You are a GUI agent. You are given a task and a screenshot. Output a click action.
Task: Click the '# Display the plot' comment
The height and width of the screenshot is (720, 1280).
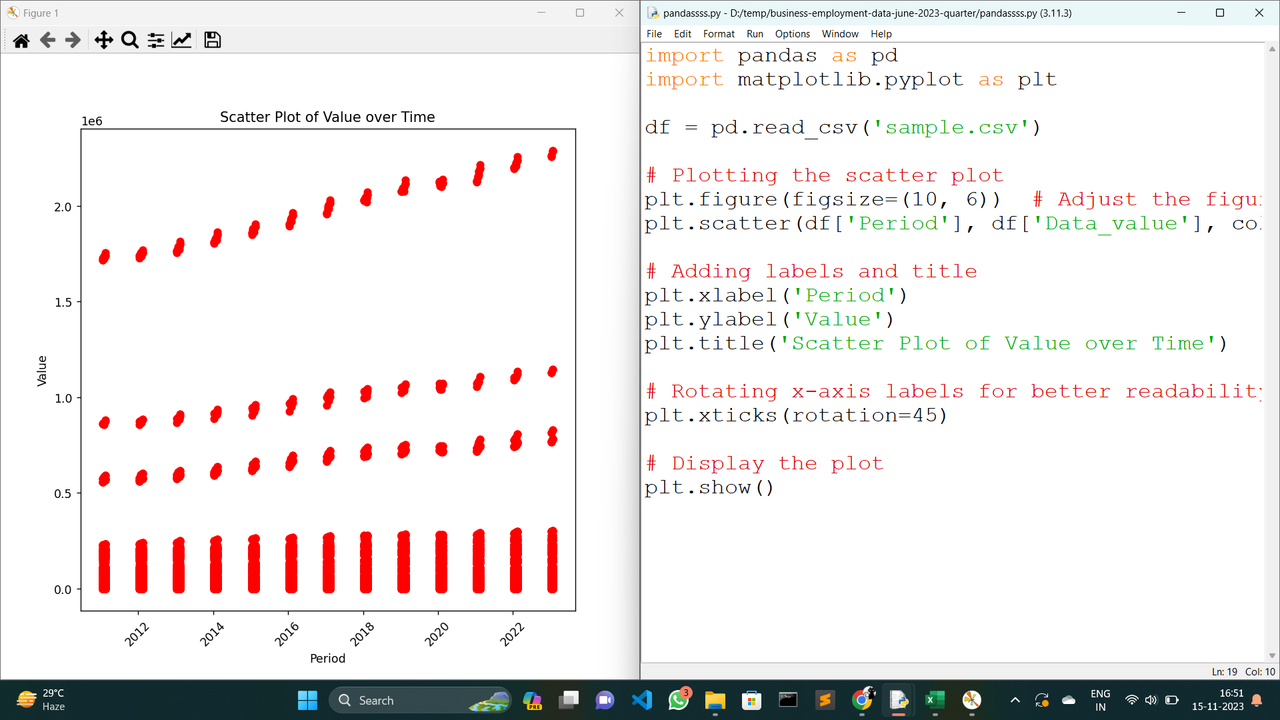tap(764, 463)
